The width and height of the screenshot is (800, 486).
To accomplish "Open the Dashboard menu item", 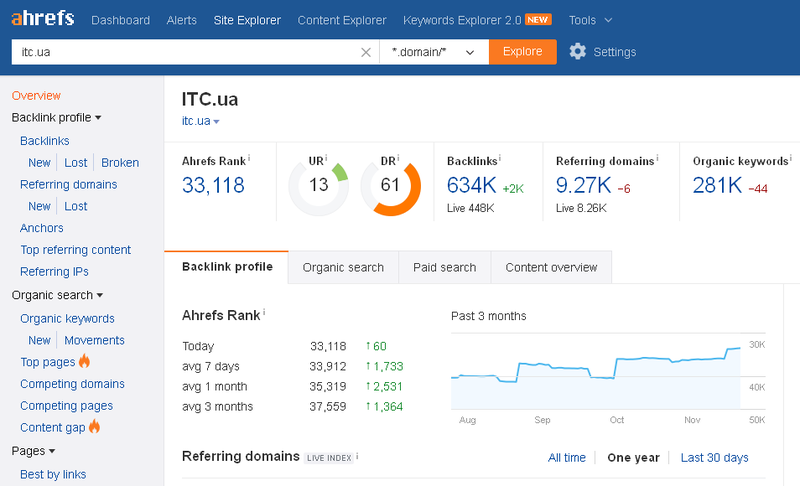I will click(120, 20).
